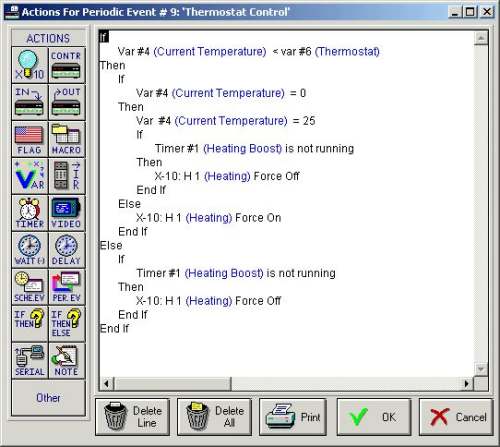Open the MACRO action
Viewport: 500px width, 447px height.
(x=66, y=139)
